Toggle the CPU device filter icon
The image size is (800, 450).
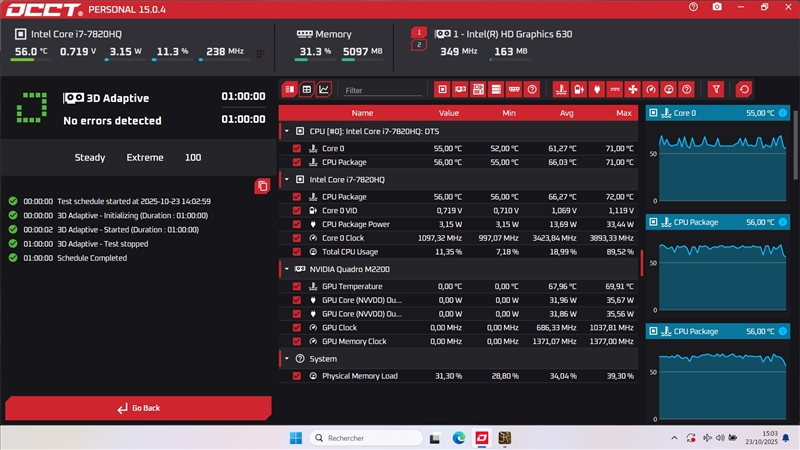(x=442, y=90)
